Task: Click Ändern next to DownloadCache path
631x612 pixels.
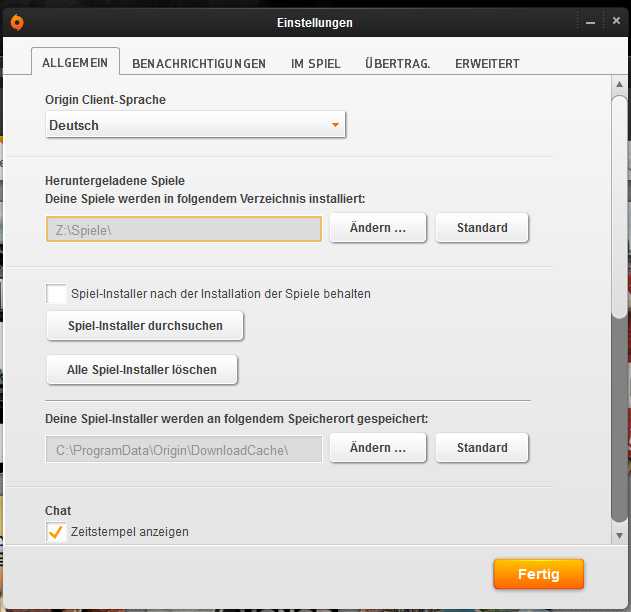Action: tap(378, 448)
